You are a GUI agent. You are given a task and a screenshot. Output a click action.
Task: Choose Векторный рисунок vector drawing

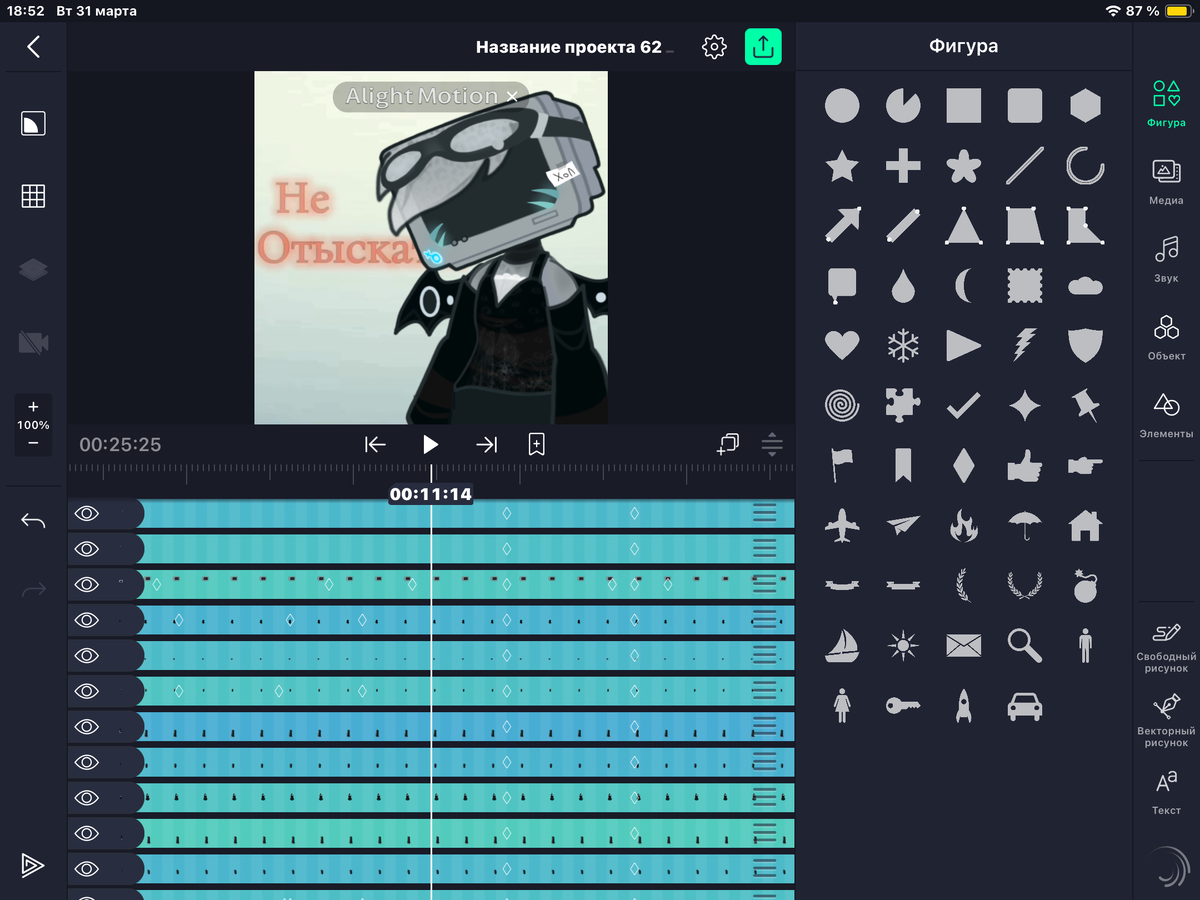tap(1166, 722)
